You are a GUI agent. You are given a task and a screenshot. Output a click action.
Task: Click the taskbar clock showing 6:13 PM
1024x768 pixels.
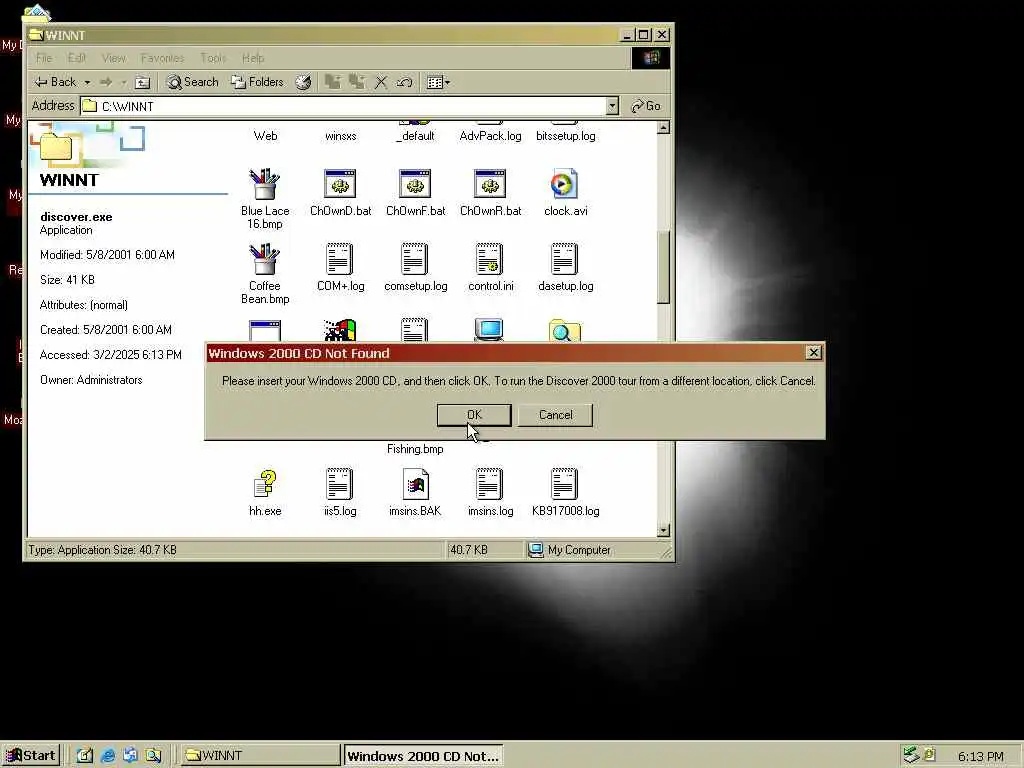pos(980,756)
